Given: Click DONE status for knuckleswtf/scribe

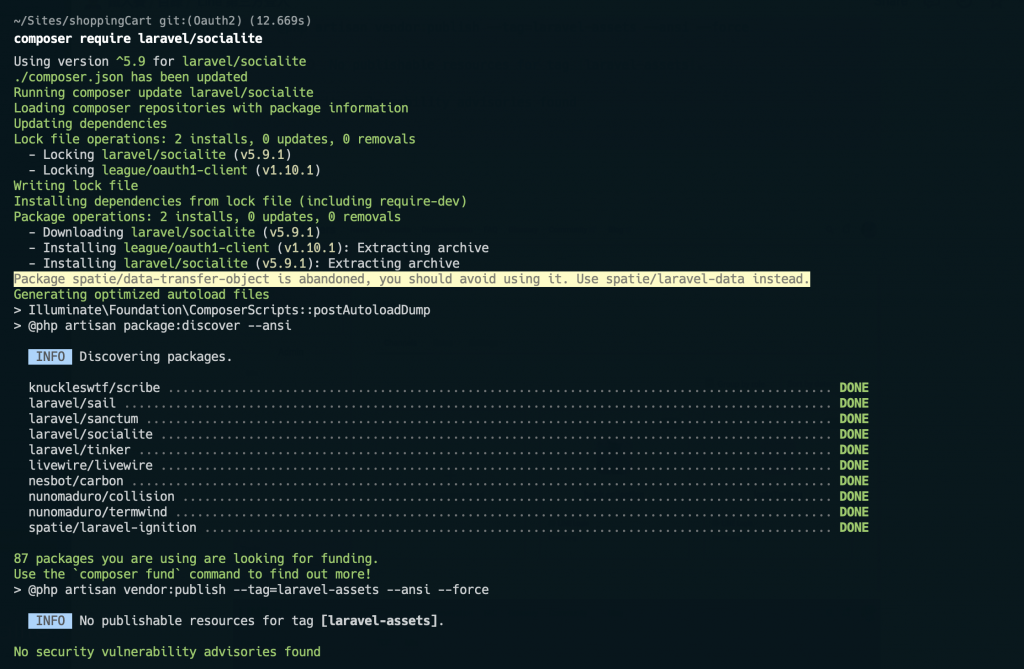Looking at the screenshot, I should [854, 388].
